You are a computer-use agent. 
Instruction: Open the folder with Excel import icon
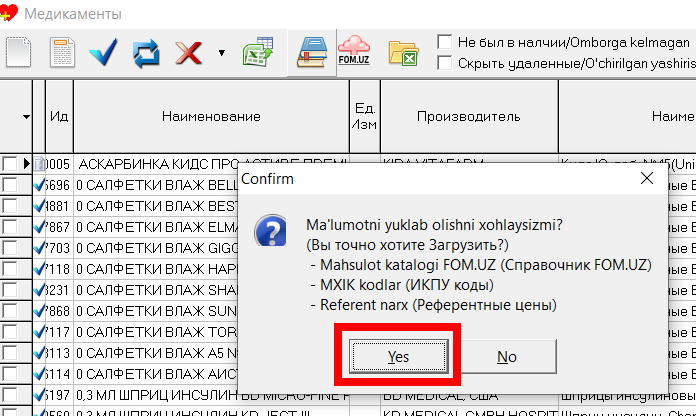[403, 53]
